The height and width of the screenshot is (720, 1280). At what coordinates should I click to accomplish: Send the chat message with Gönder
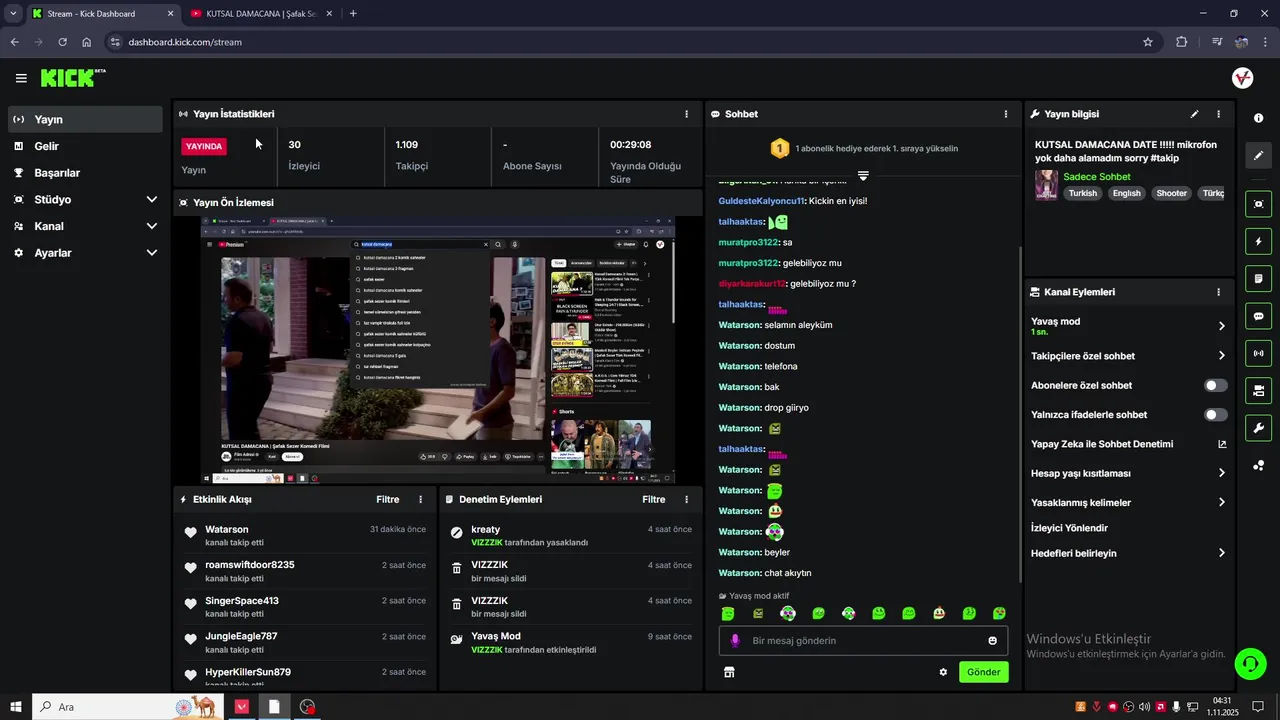click(x=983, y=672)
